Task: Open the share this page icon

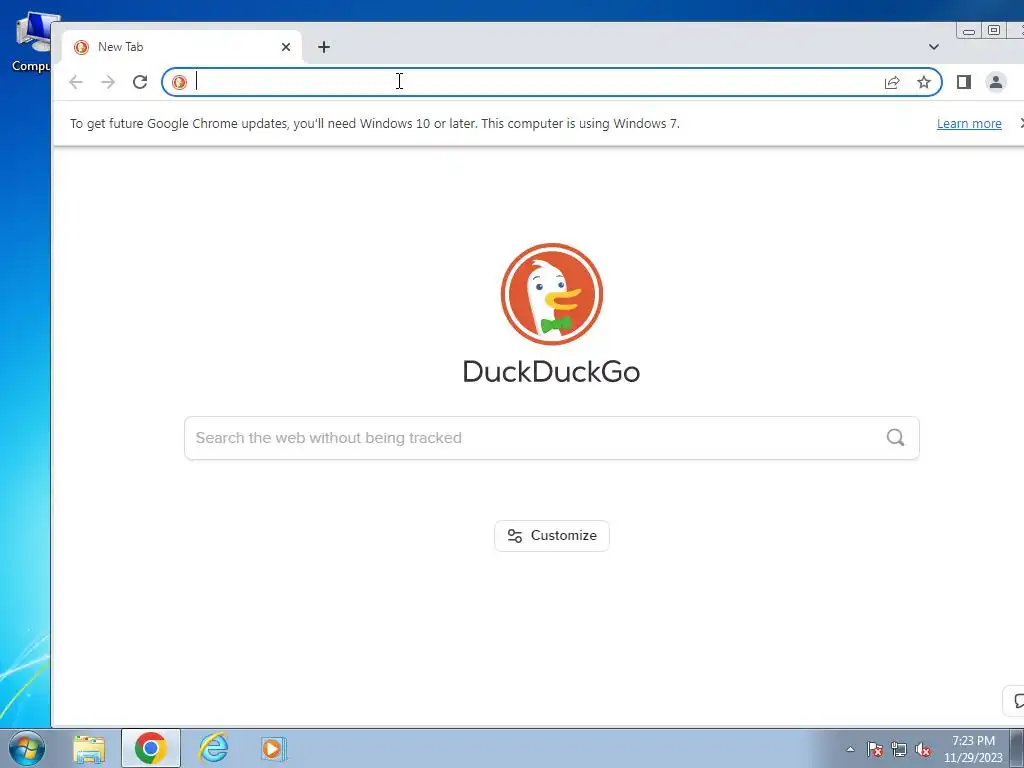Action: pyautogui.click(x=892, y=82)
